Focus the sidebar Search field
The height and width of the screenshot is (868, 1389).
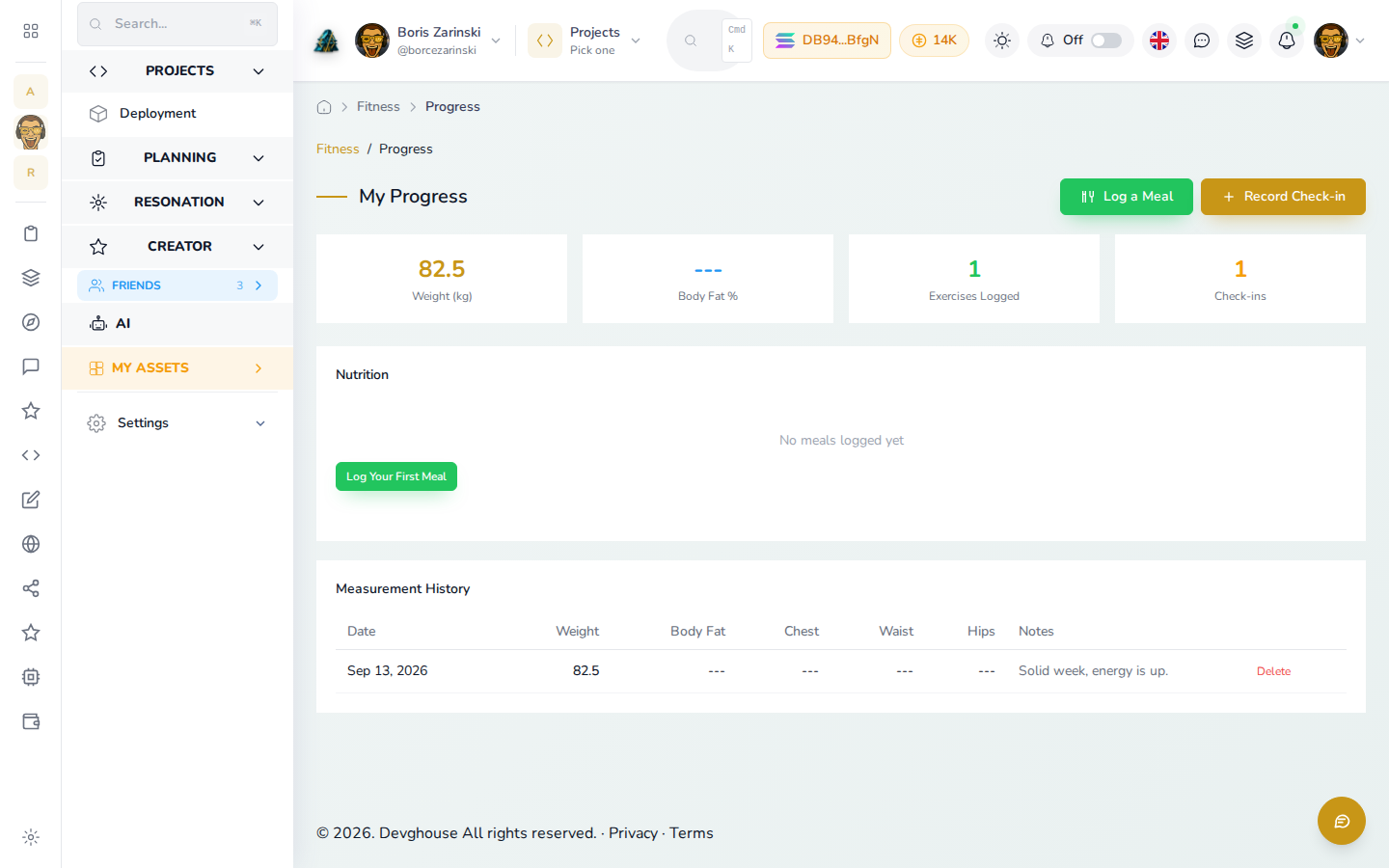[177, 23]
